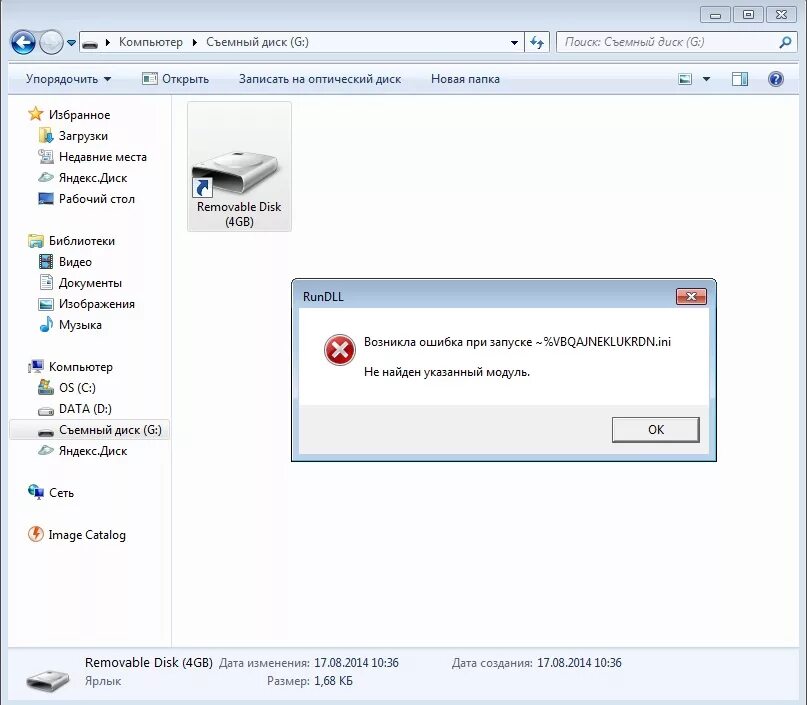Click the change view icon in toolbar

[x=685, y=79]
